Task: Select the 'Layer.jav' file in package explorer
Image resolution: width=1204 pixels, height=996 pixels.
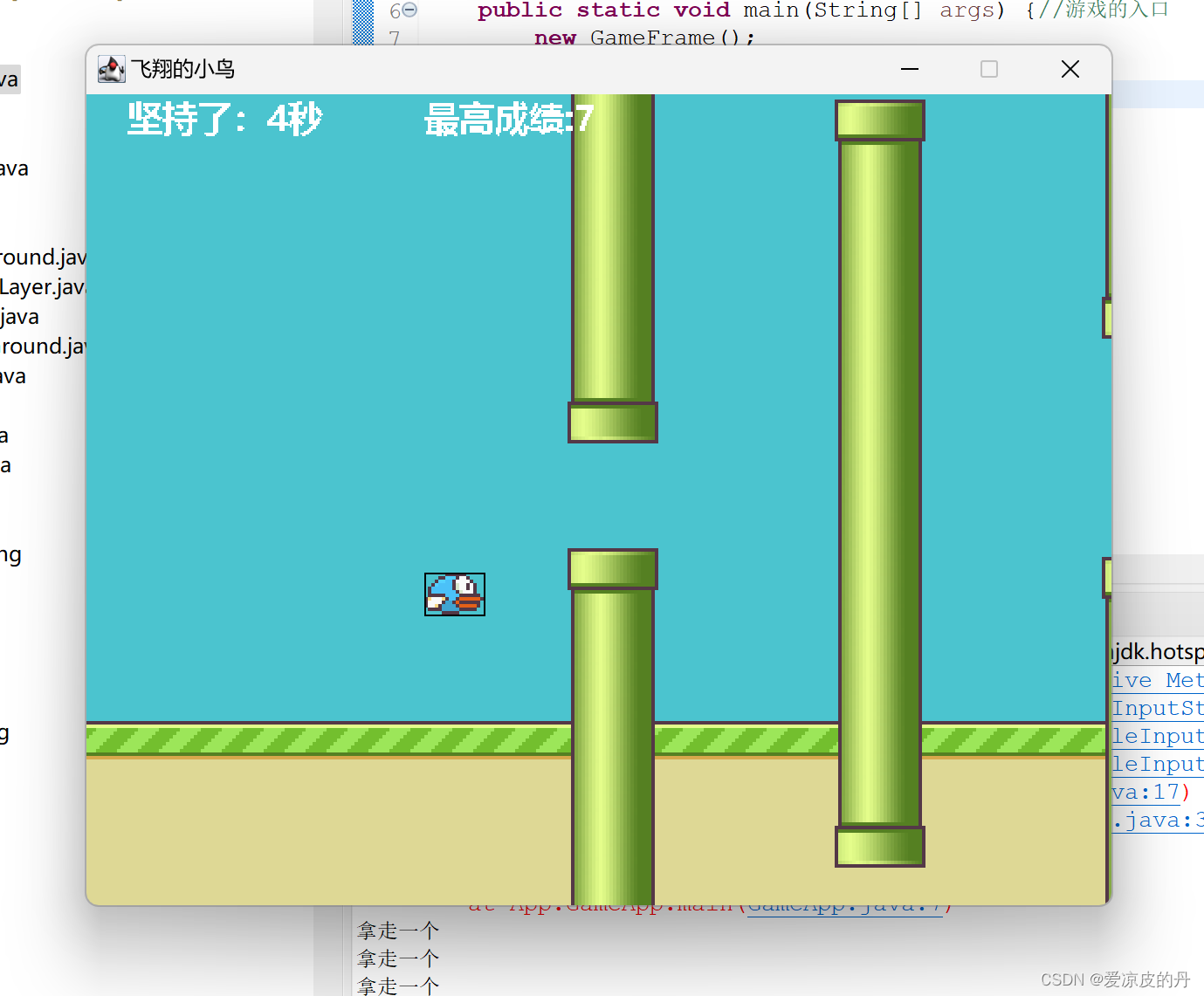Action: tap(43, 287)
